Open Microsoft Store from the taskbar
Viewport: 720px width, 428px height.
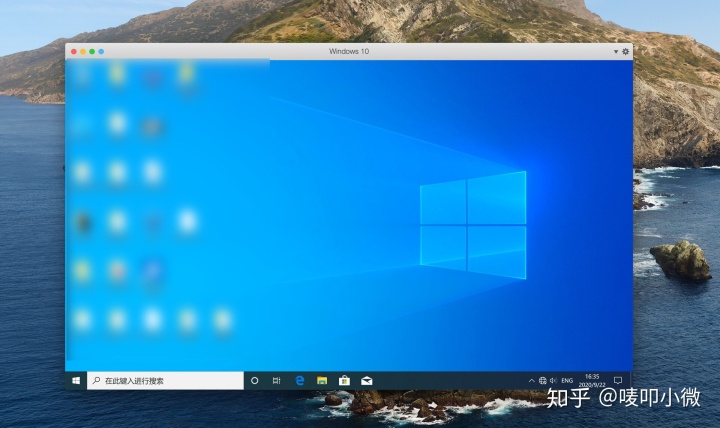pos(344,381)
